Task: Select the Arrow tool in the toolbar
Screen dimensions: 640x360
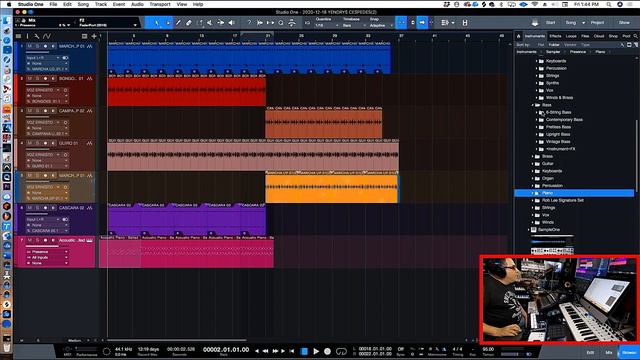Action: click(157, 23)
